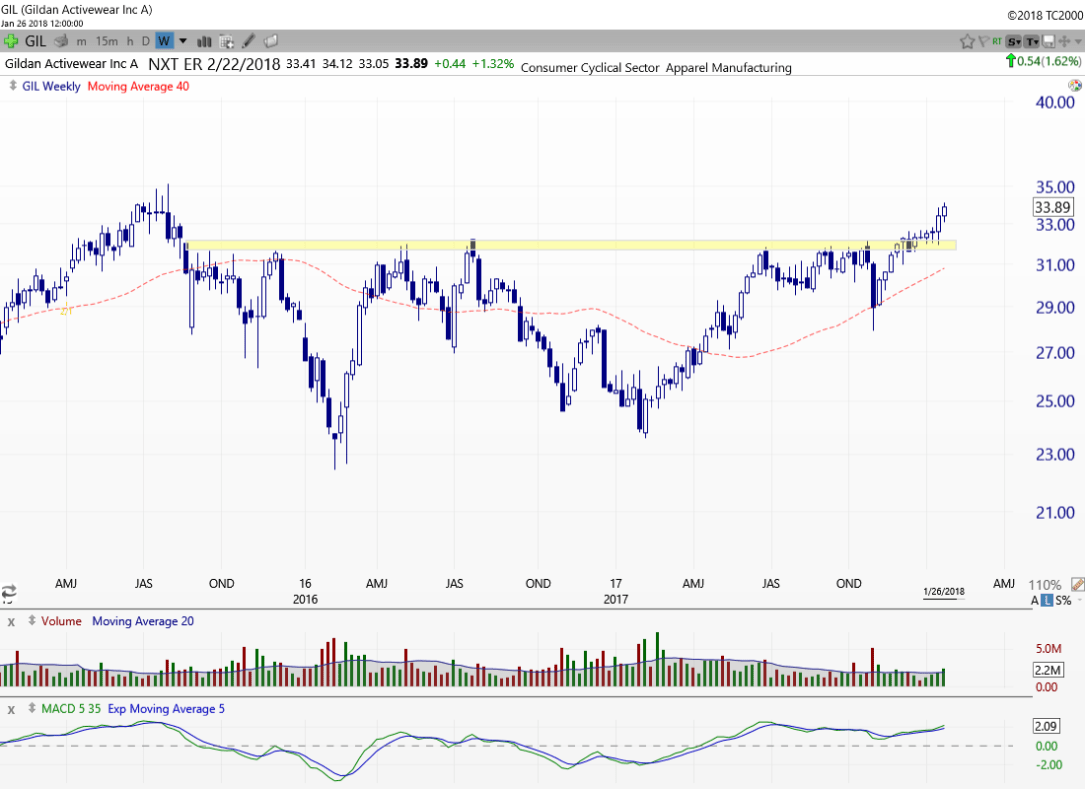Select the 15m timeframe
Image resolution: width=1085 pixels, height=789 pixels.
pos(106,41)
